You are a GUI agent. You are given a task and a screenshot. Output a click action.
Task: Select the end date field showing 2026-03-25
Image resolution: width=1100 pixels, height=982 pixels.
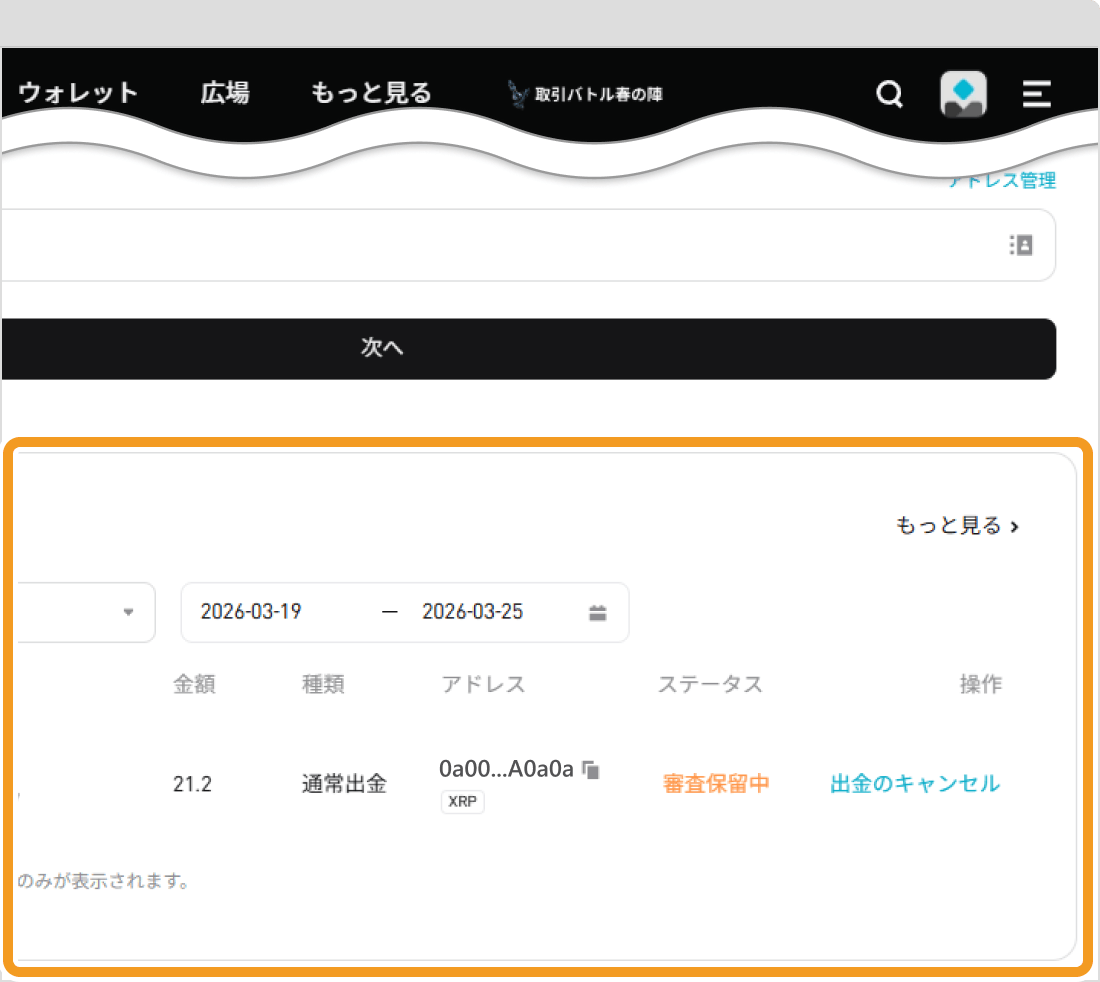click(473, 612)
